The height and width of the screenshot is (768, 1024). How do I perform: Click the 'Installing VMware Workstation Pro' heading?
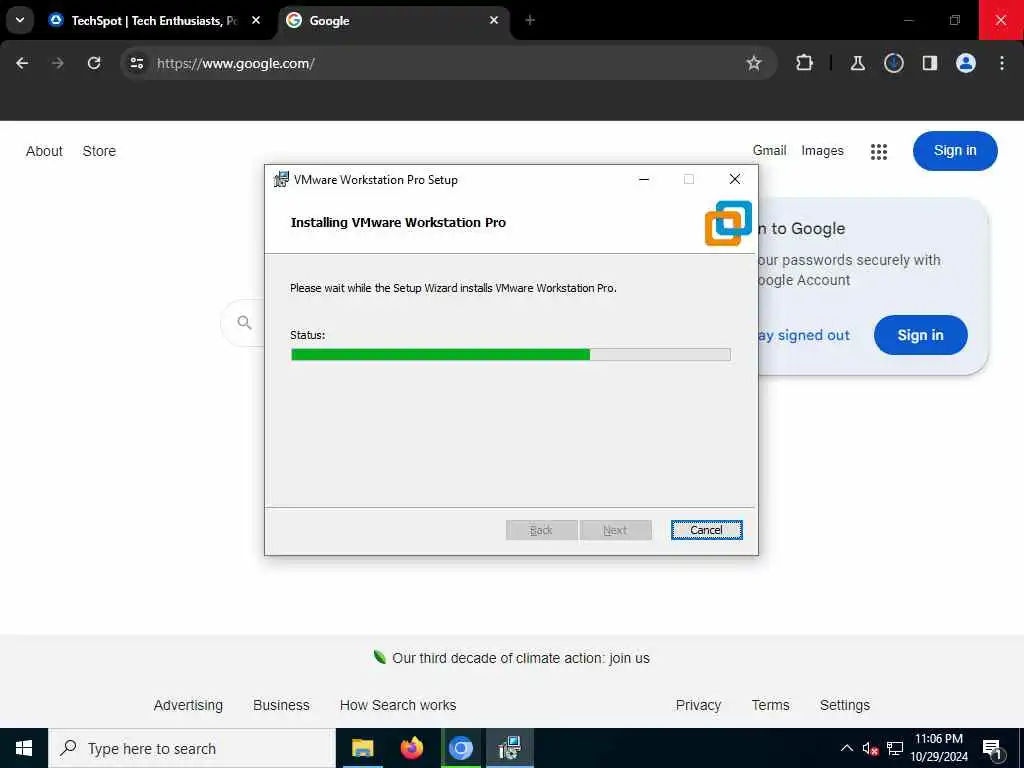(398, 223)
